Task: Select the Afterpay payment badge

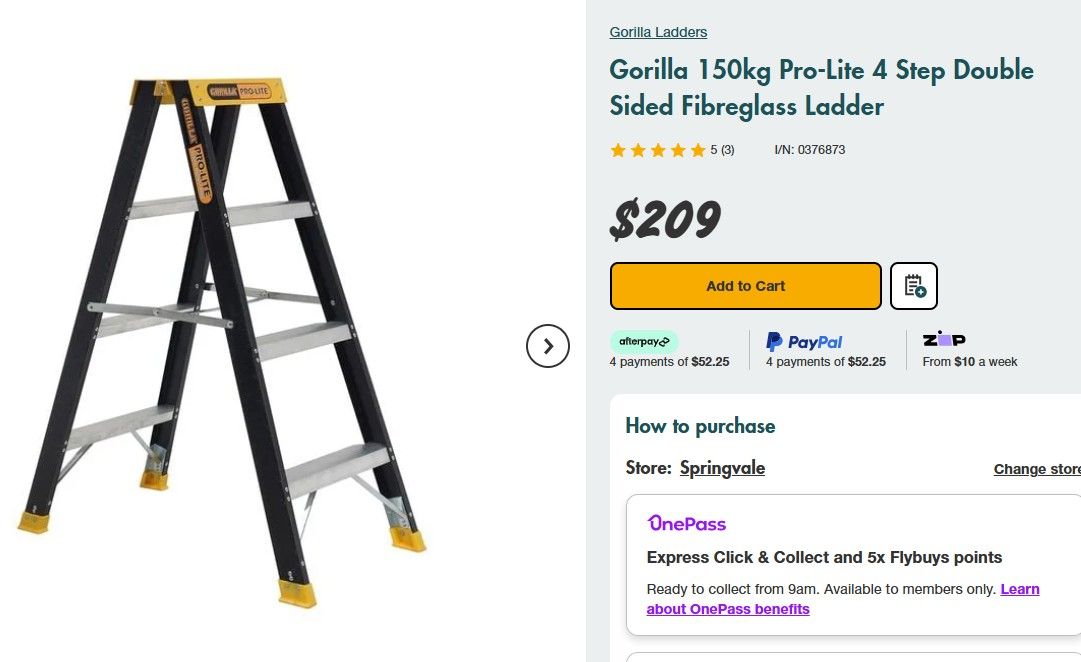Action: (x=643, y=341)
